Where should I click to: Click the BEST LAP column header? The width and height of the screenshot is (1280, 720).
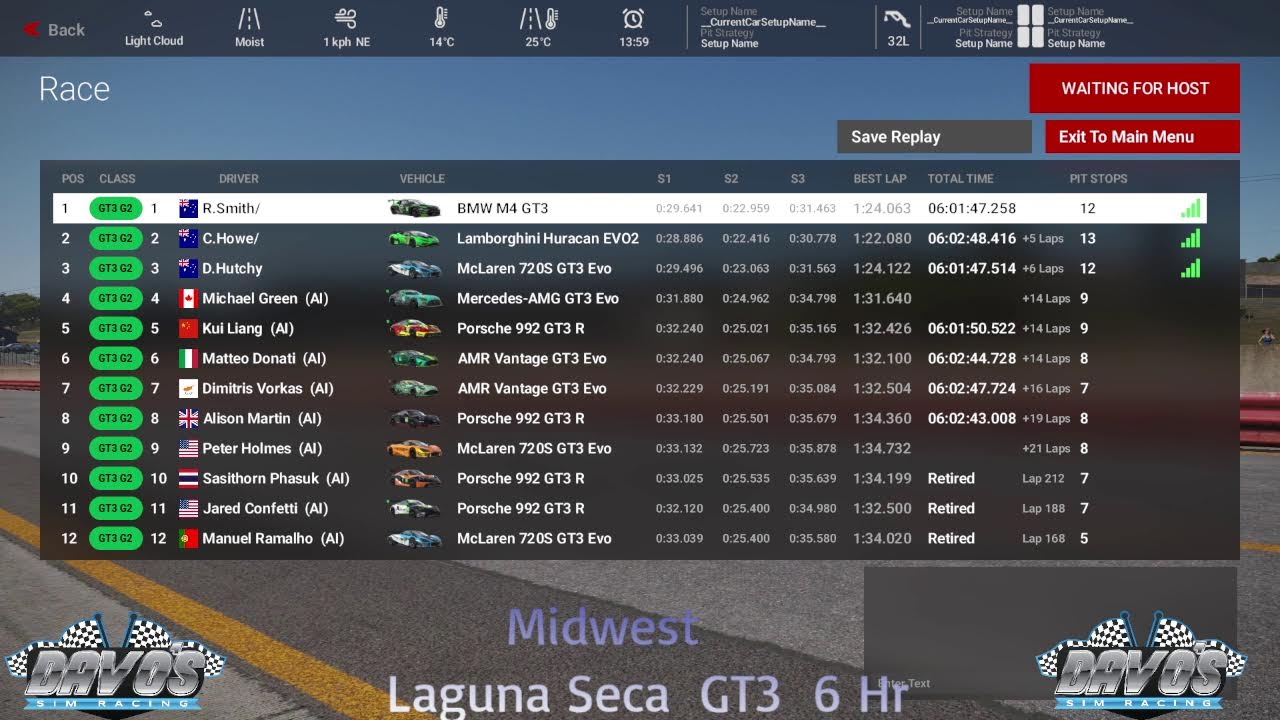pyautogui.click(x=880, y=179)
